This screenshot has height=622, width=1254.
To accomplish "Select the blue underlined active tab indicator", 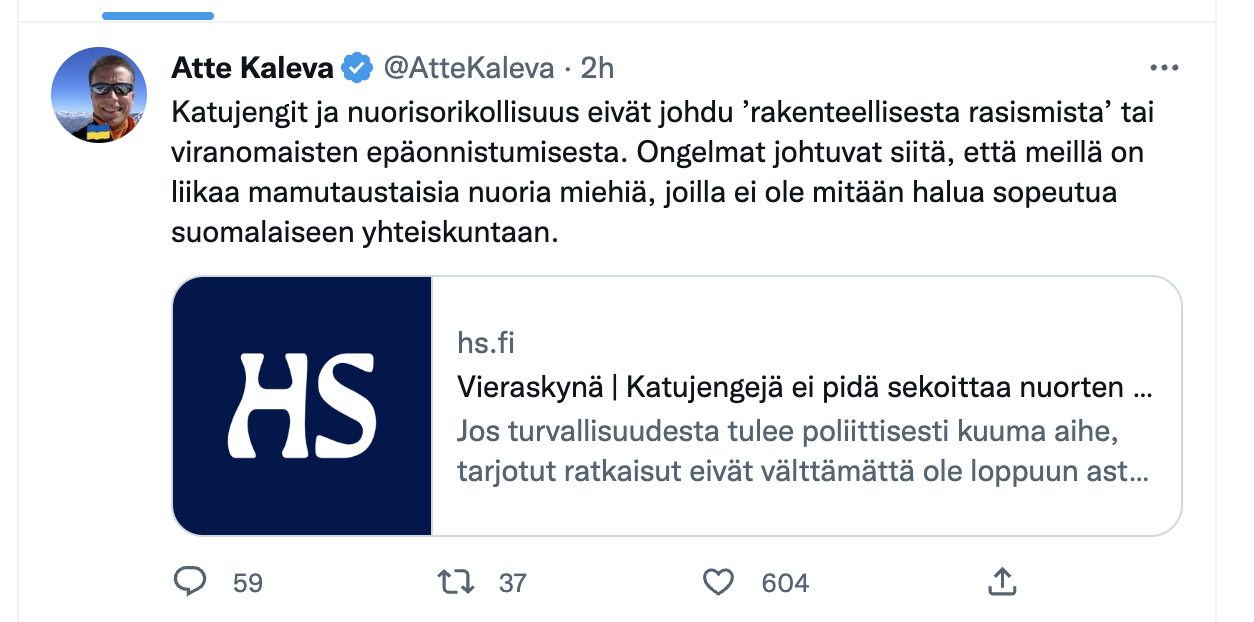I will click(158, 15).
